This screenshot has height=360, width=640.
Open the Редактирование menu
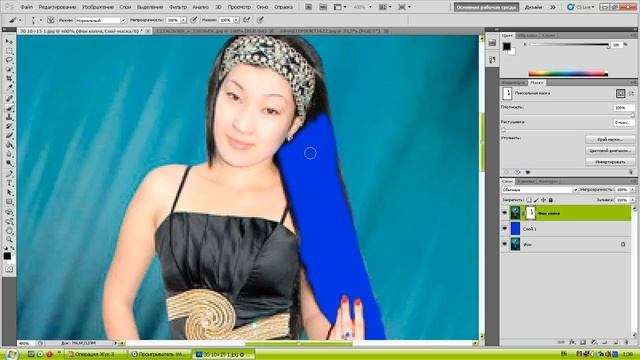point(57,7)
